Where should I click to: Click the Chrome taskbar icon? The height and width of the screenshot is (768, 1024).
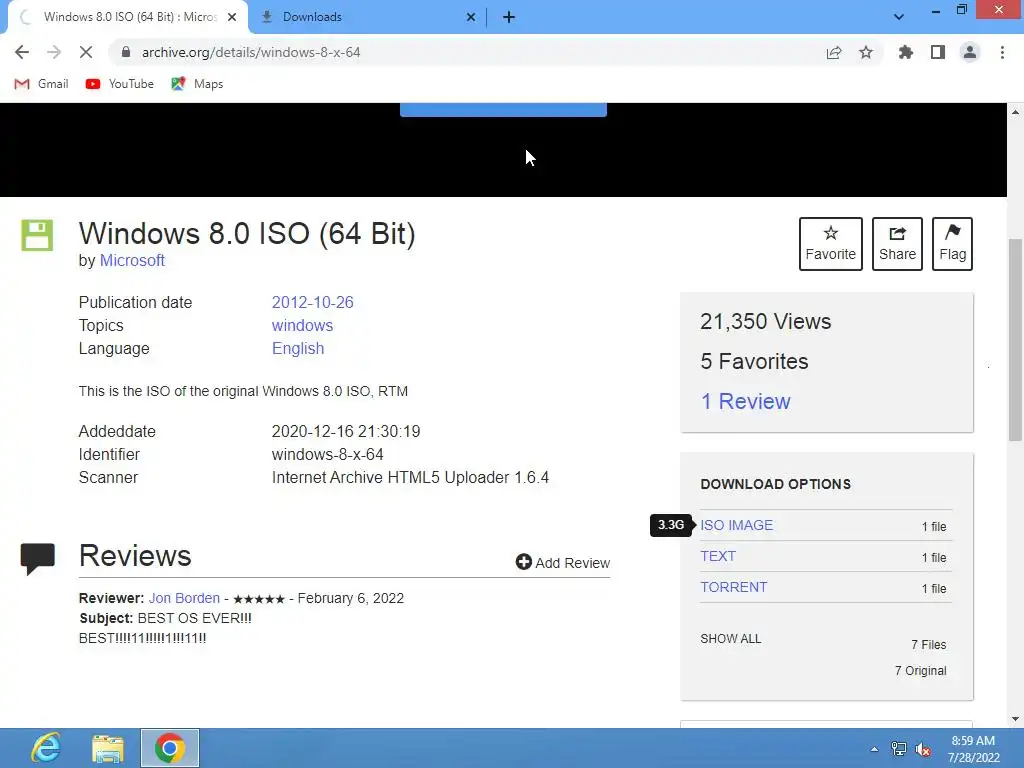[x=170, y=748]
